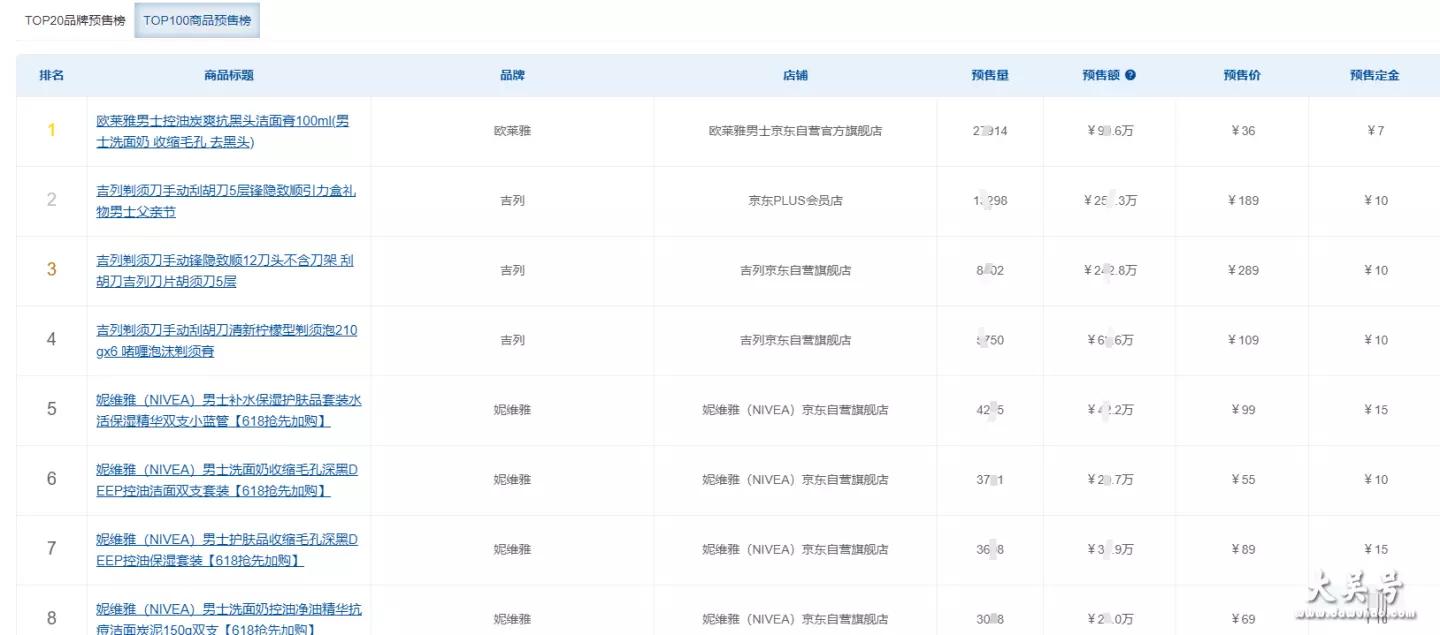Select rank number 4 cell

pyautogui.click(x=52, y=340)
